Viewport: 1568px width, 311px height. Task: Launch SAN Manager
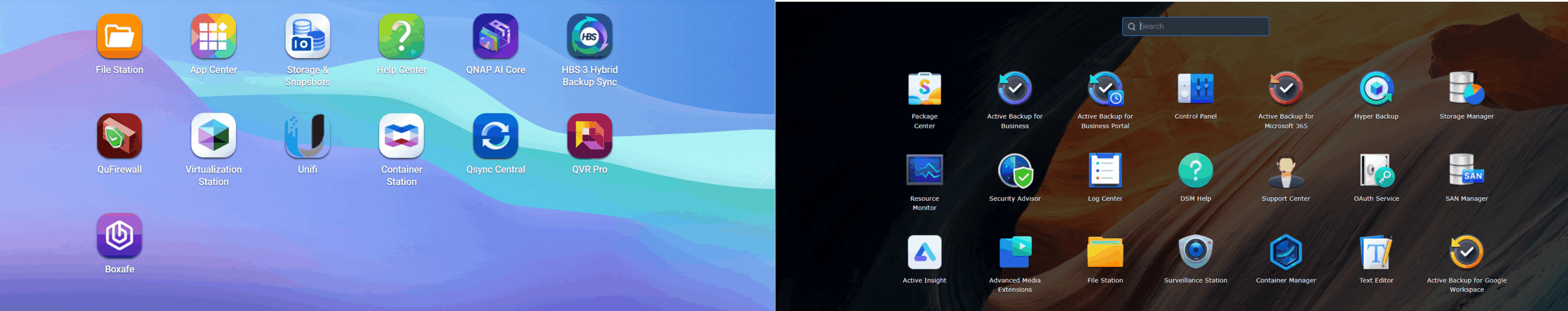(1466, 170)
